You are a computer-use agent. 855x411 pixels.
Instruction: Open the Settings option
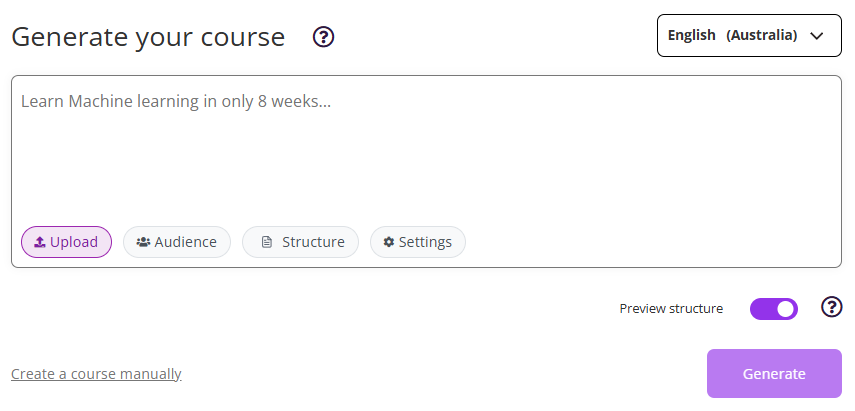[418, 242]
